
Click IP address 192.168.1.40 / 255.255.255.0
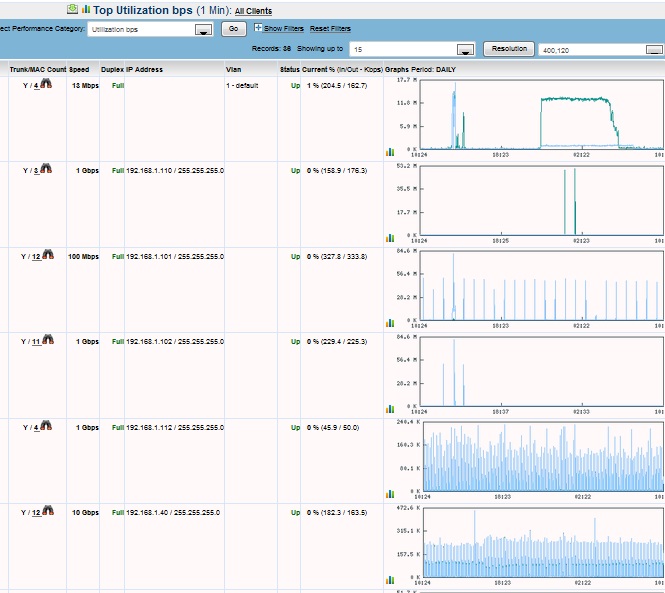173,512
